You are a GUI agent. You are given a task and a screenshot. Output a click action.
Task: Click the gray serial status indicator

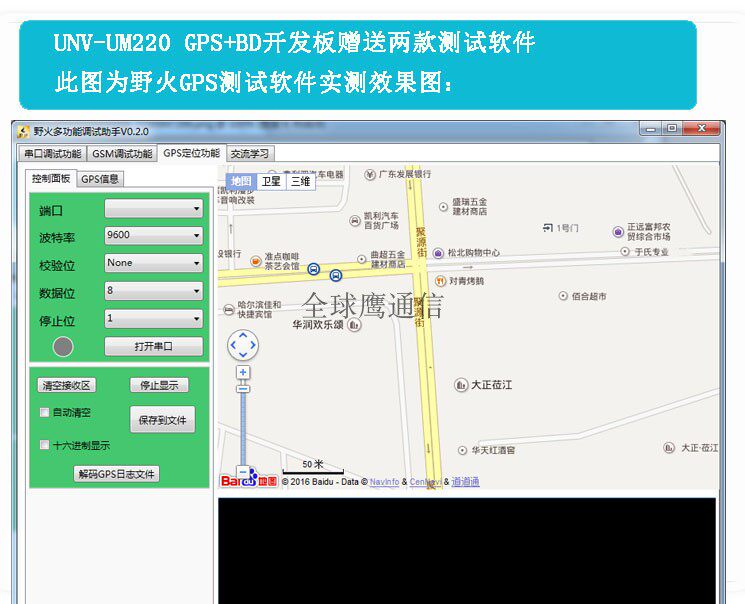[x=63, y=346]
